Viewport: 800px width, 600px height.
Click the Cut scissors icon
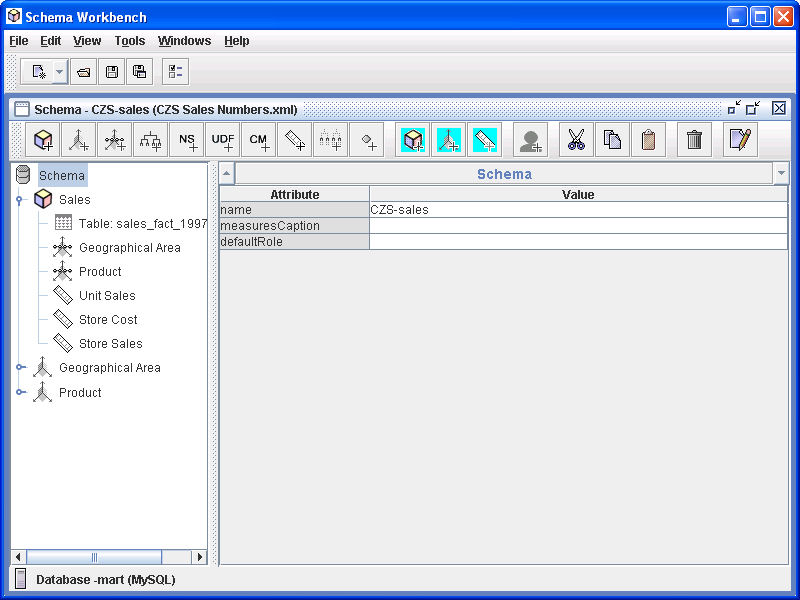coord(577,139)
